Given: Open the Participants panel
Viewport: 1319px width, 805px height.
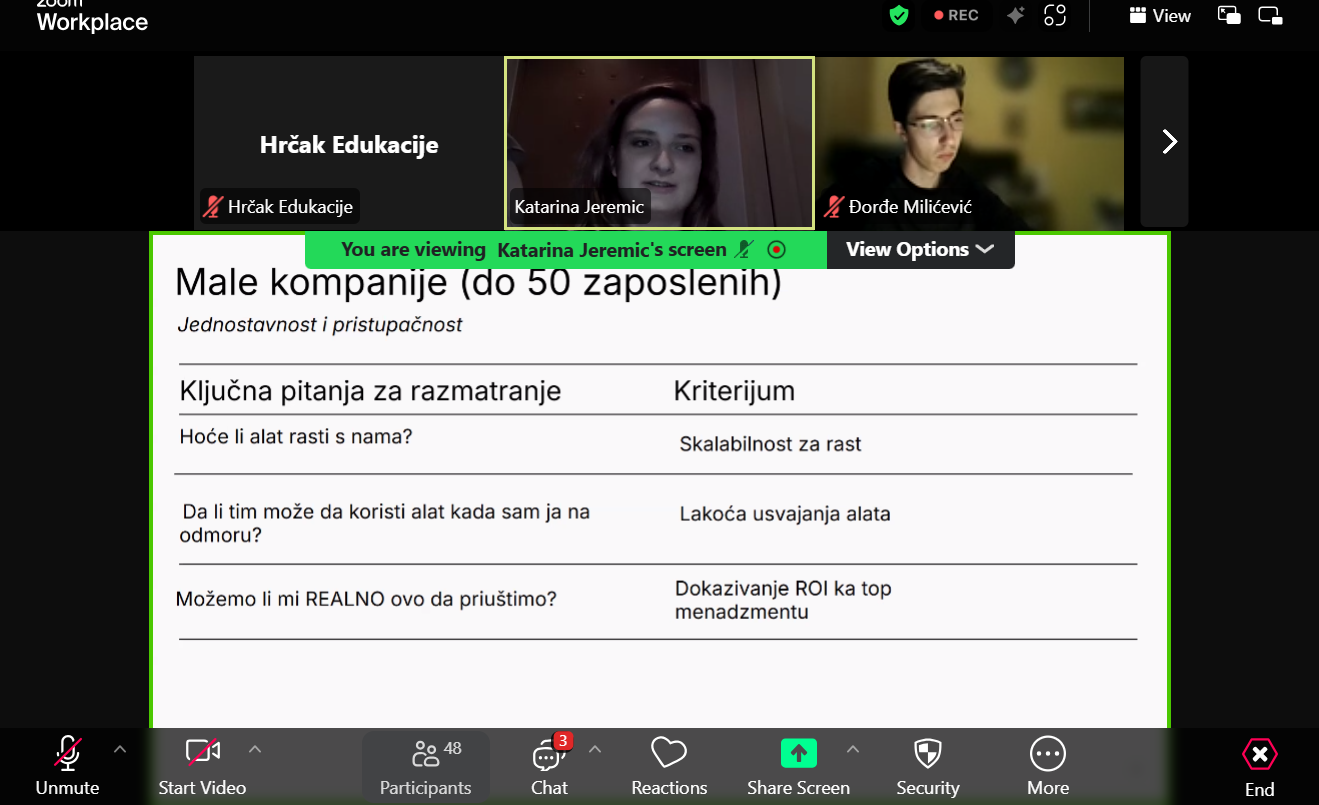Looking at the screenshot, I should click(x=426, y=767).
